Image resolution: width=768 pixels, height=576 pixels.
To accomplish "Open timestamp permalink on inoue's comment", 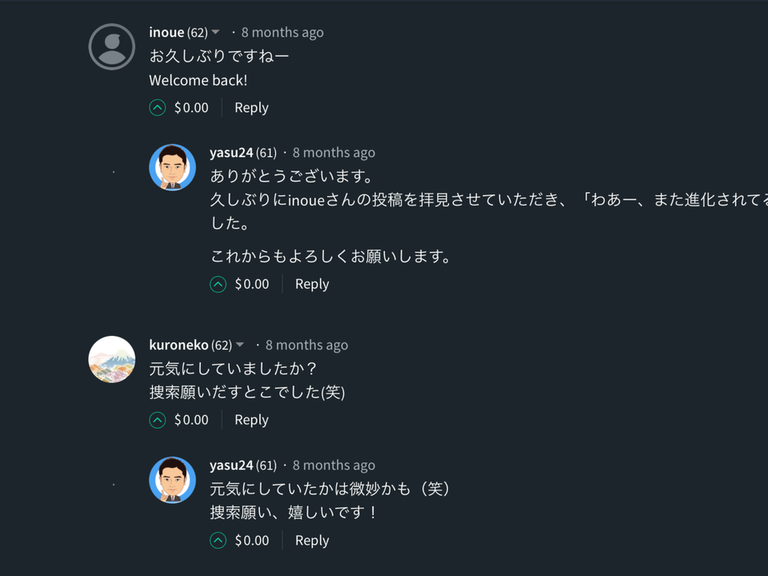I will click(282, 32).
